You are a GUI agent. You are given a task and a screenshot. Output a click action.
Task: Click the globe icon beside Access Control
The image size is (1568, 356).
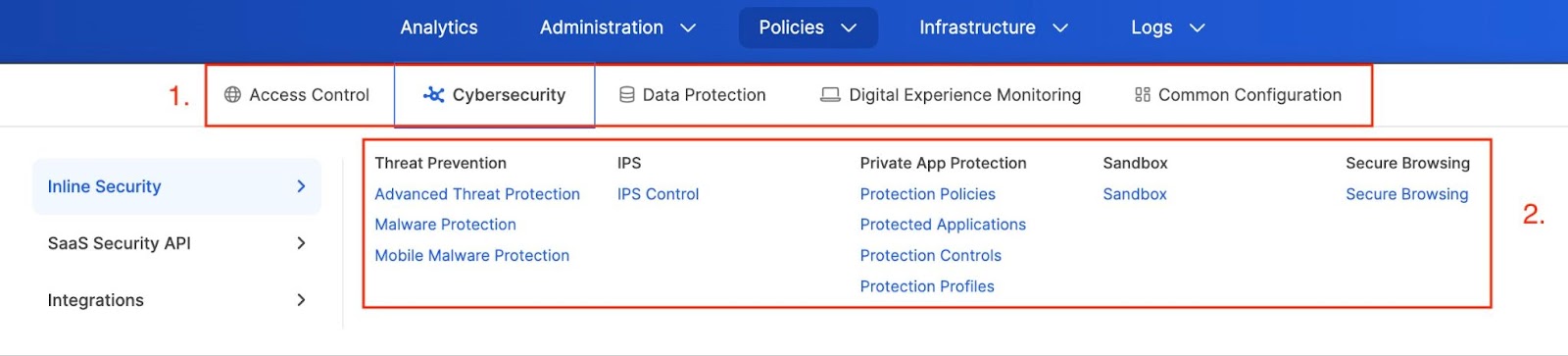(232, 95)
